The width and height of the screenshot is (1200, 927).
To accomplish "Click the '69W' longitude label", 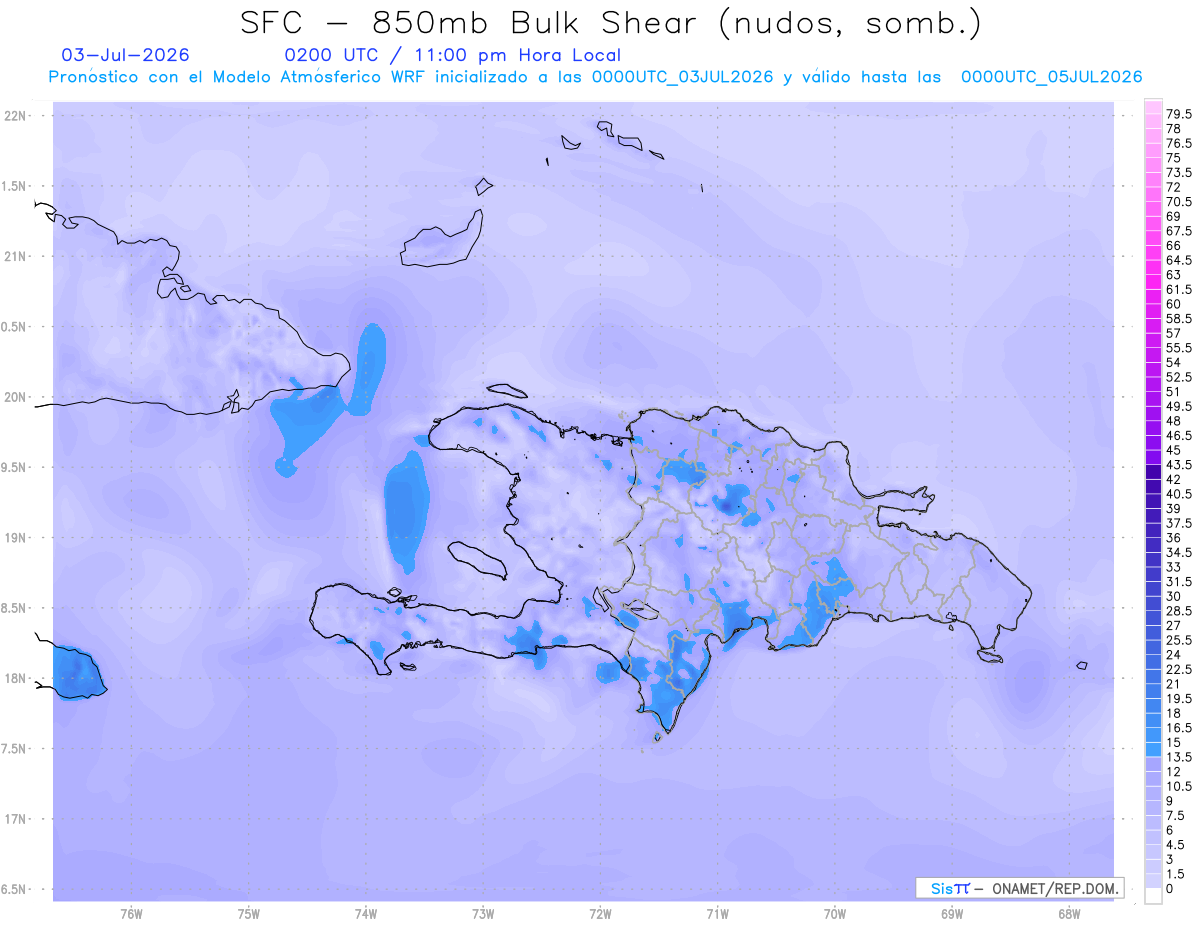I will 952,914.
